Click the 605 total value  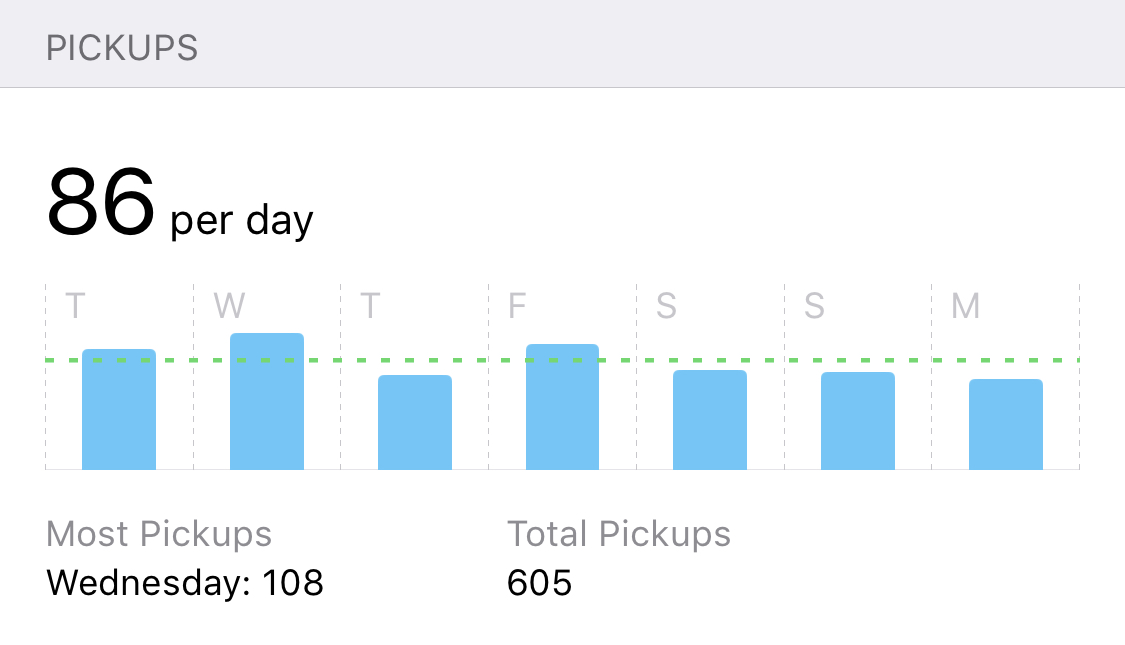click(x=539, y=583)
